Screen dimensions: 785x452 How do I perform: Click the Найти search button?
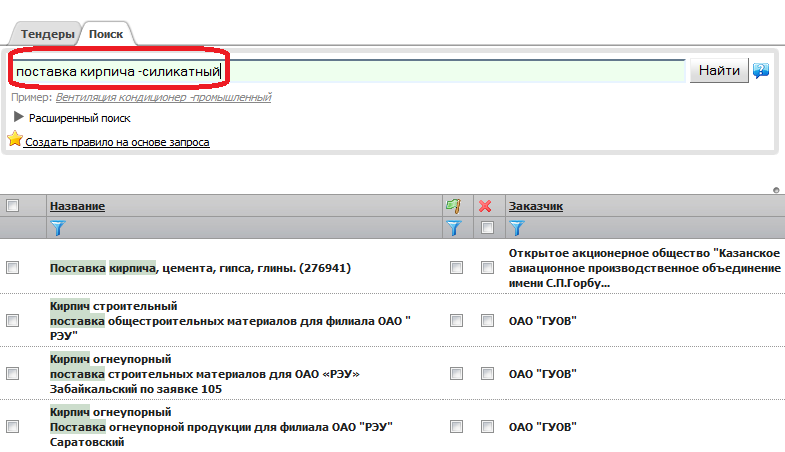pyautogui.click(x=719, y=71)
